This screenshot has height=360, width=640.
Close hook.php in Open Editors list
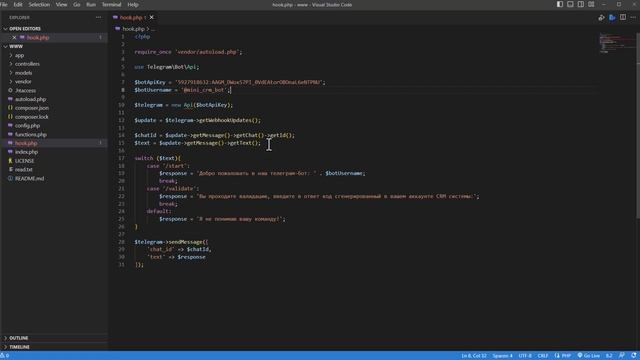pyautogui.click(x=14, y=38)
